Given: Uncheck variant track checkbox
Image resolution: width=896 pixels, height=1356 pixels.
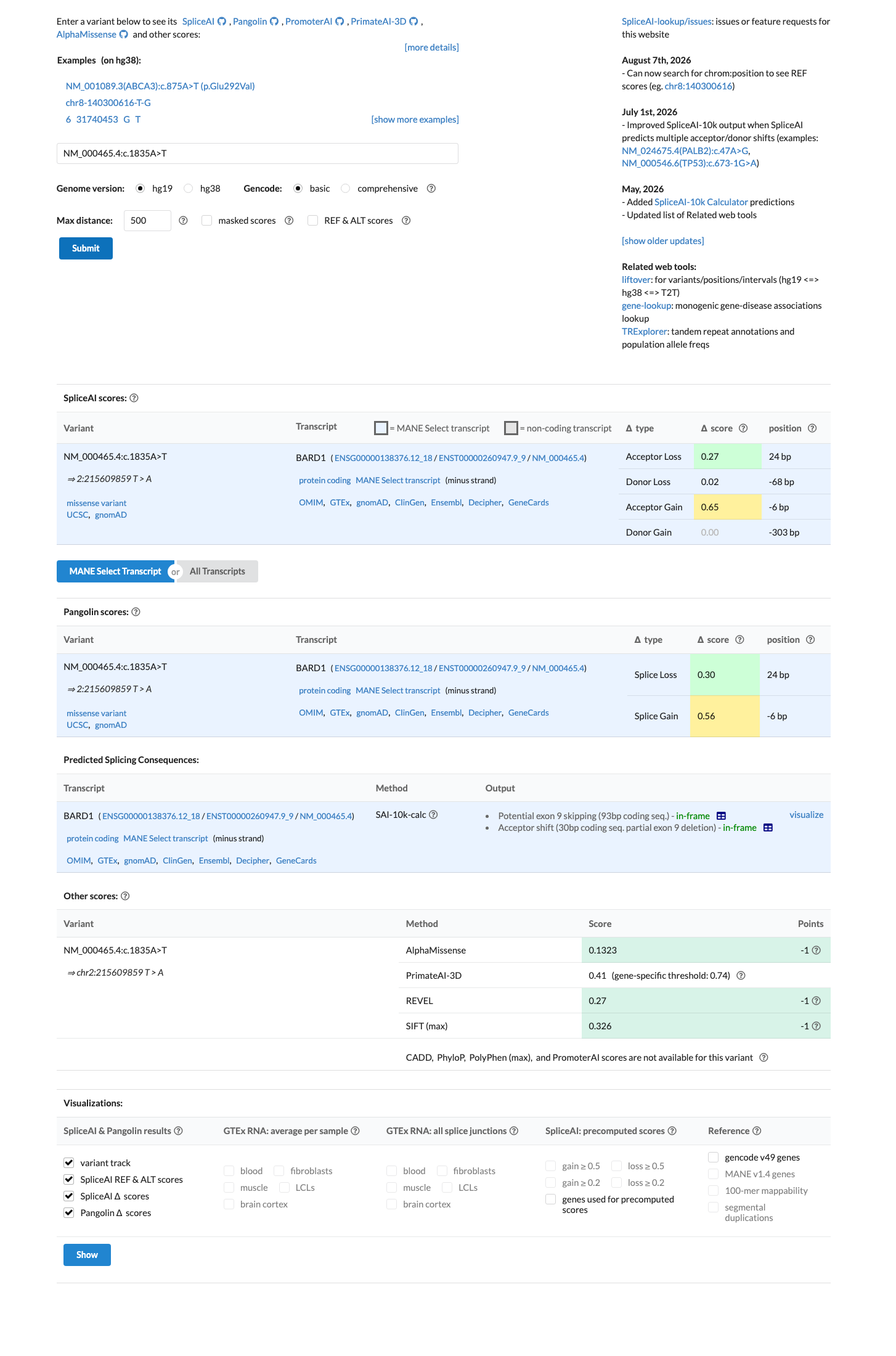Looking at the screenshot, I should coord(69,1163).
